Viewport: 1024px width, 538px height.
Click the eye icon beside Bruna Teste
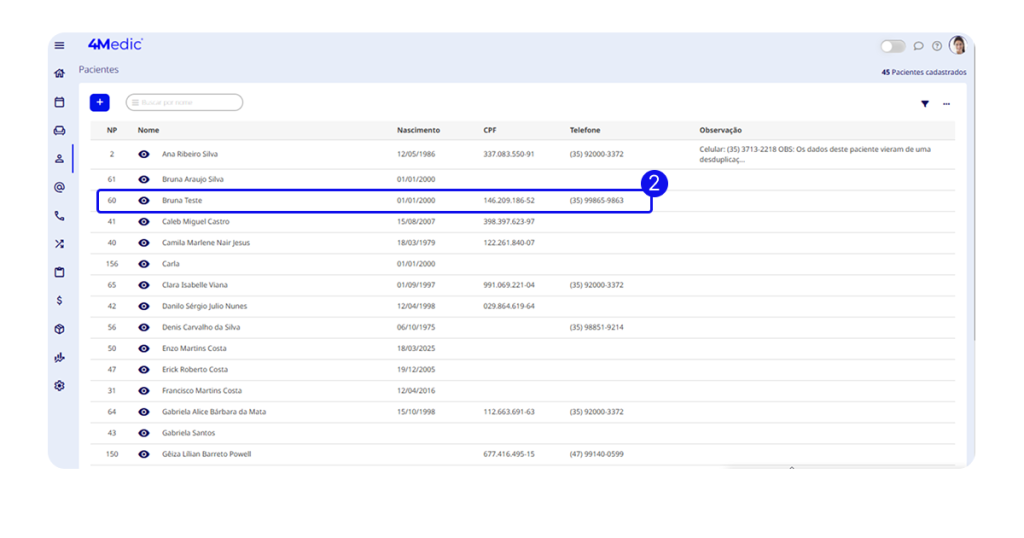point(144,200)
